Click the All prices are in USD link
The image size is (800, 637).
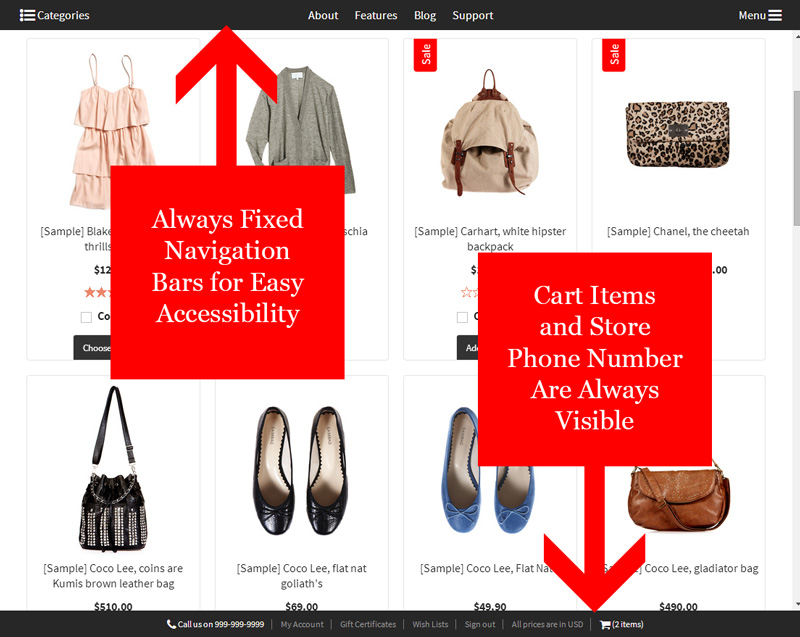pyautogui.click(x=547, y=624)
